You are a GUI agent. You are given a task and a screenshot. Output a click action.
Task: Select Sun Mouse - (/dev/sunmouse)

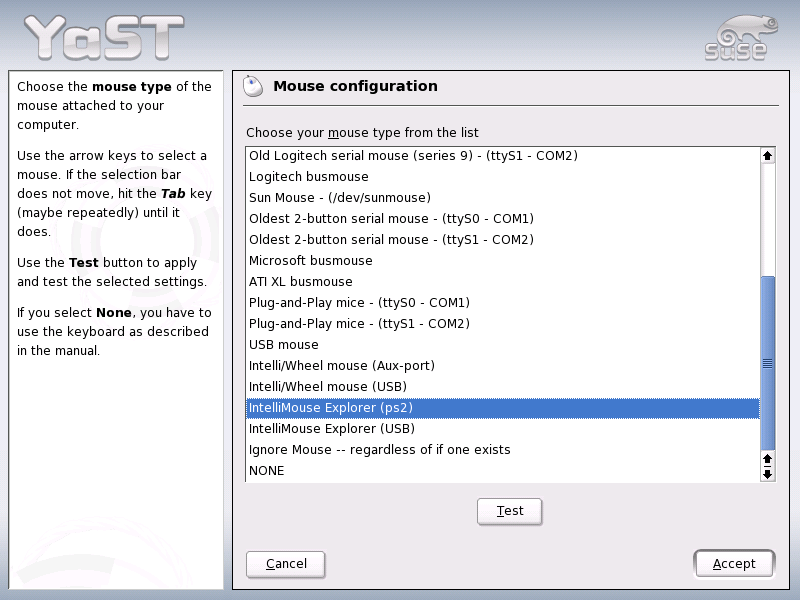click(503, 197)
